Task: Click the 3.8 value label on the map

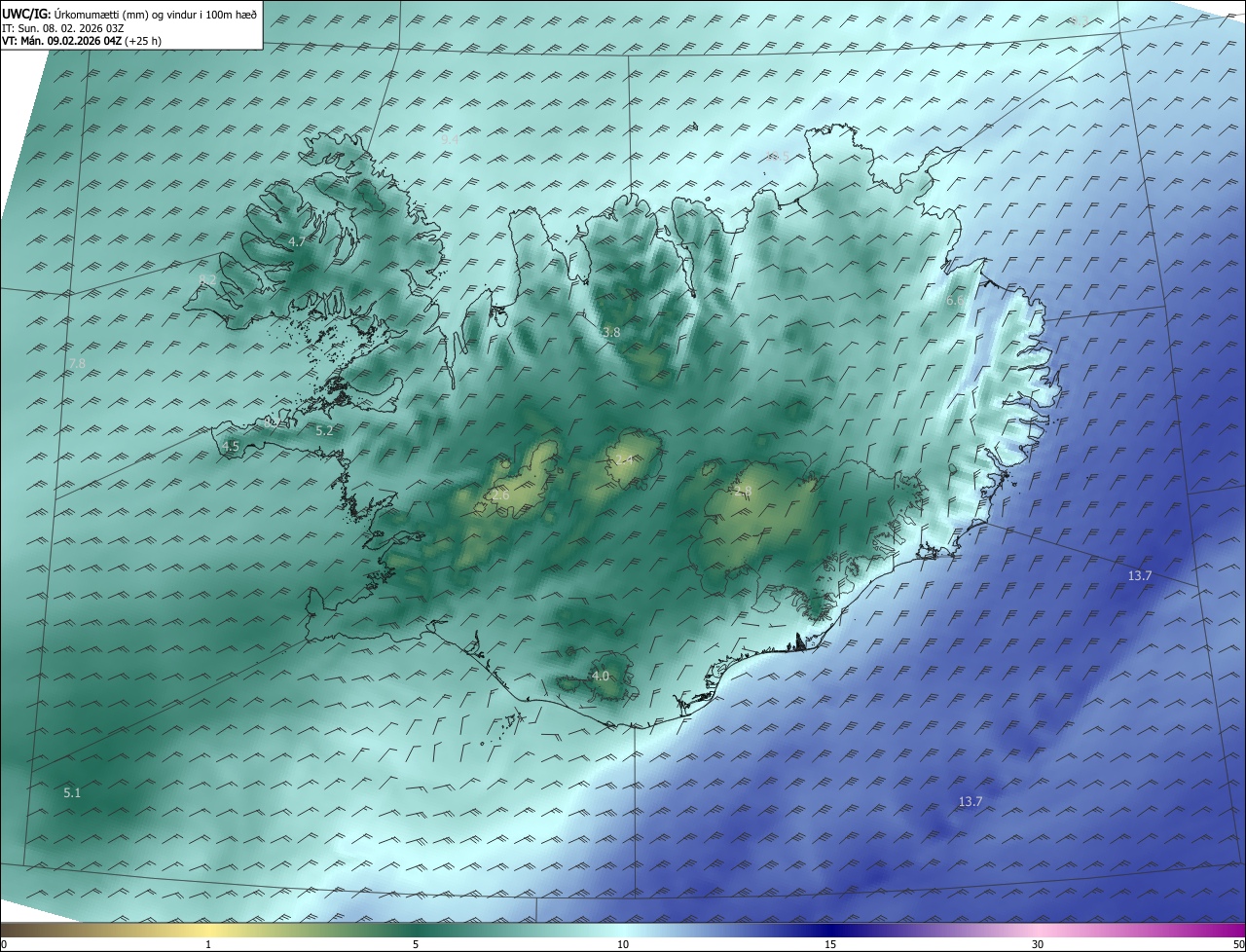Action: 611,333
